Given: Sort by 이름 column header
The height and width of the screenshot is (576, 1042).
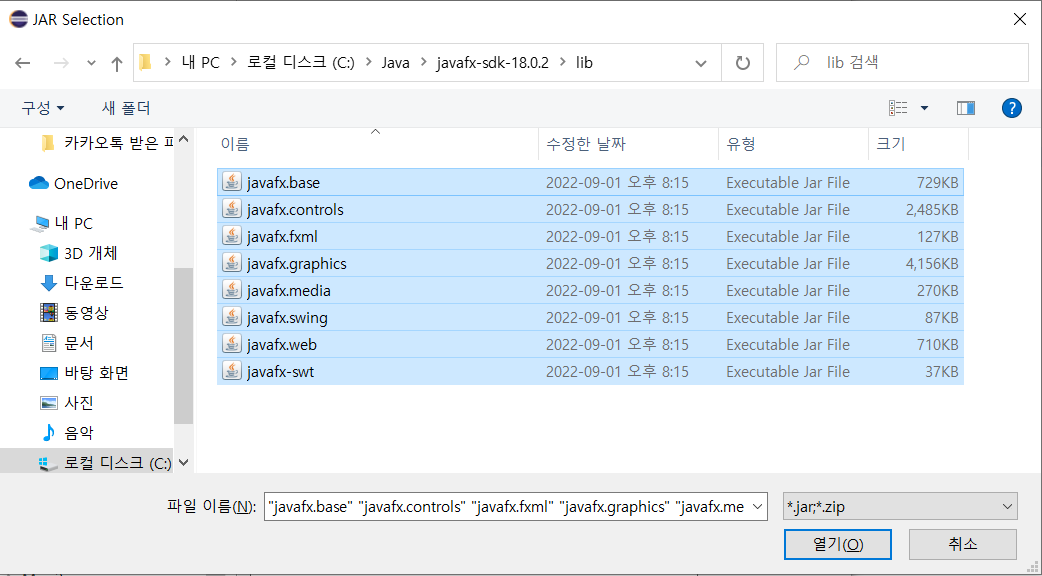Looking at the screenshot, I should [x=377, y=144].
